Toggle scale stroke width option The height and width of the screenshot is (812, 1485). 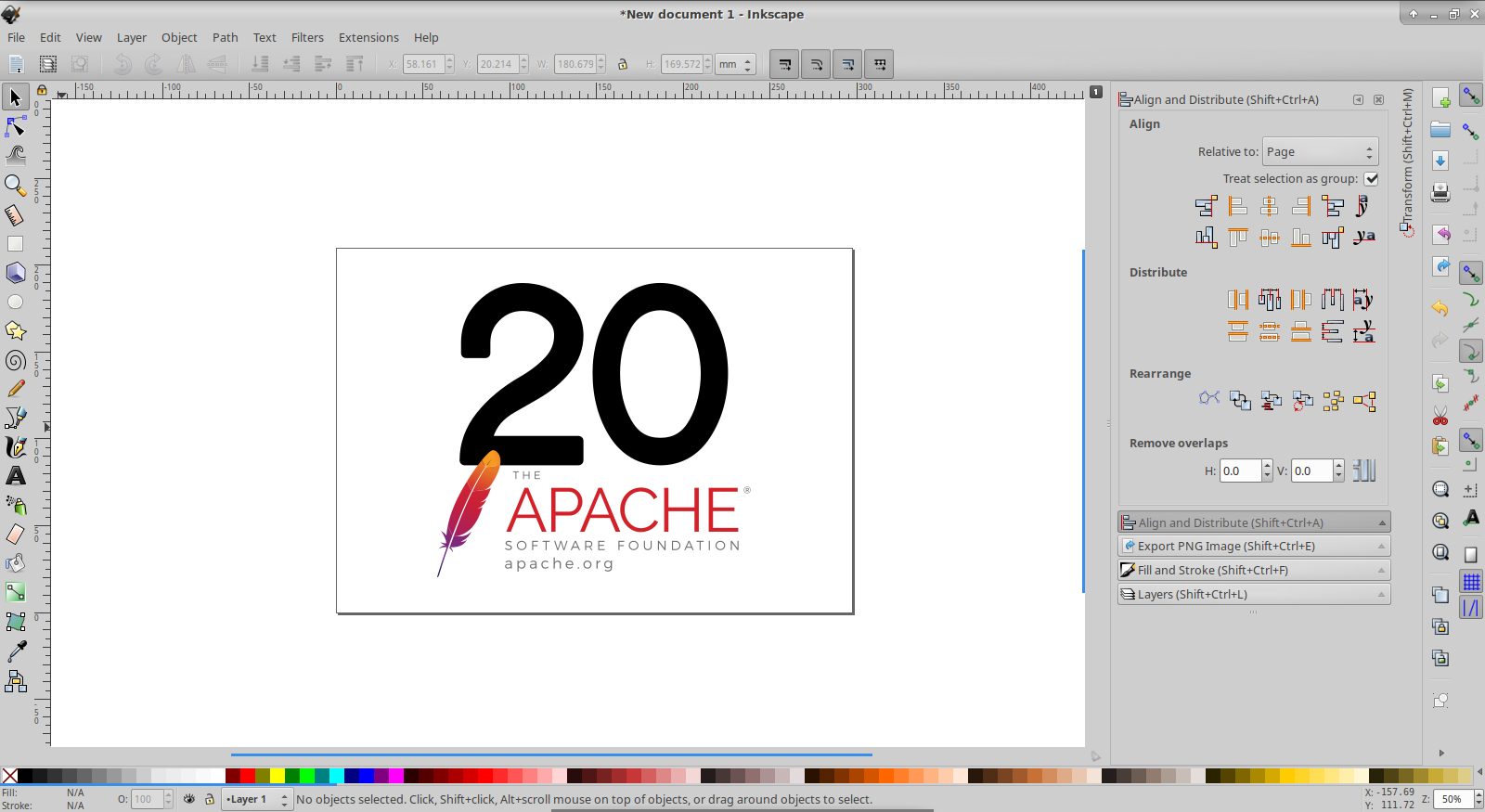click(785, 64)
